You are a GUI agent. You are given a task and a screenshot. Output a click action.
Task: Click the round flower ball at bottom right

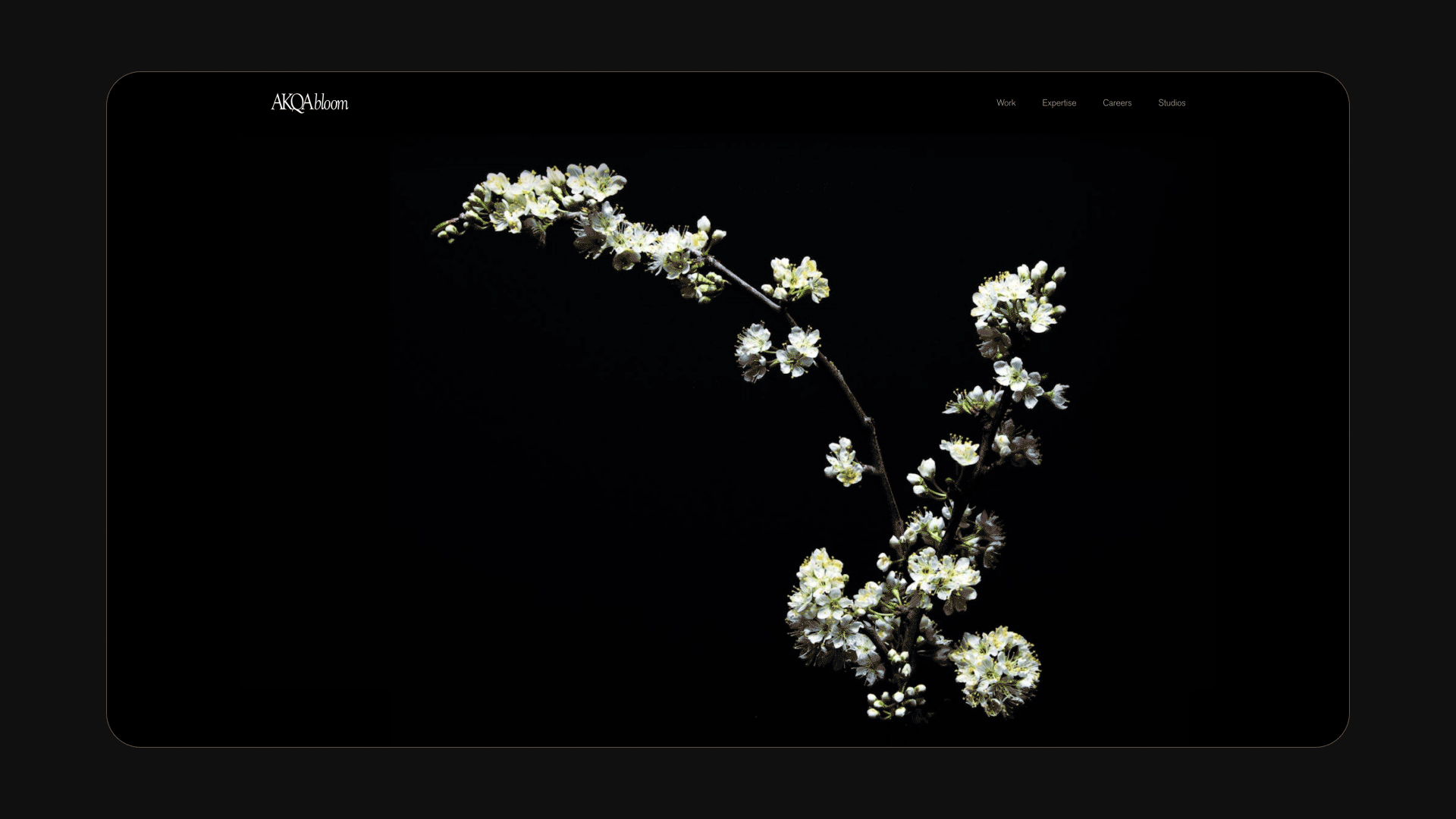(x=995, y=671)
